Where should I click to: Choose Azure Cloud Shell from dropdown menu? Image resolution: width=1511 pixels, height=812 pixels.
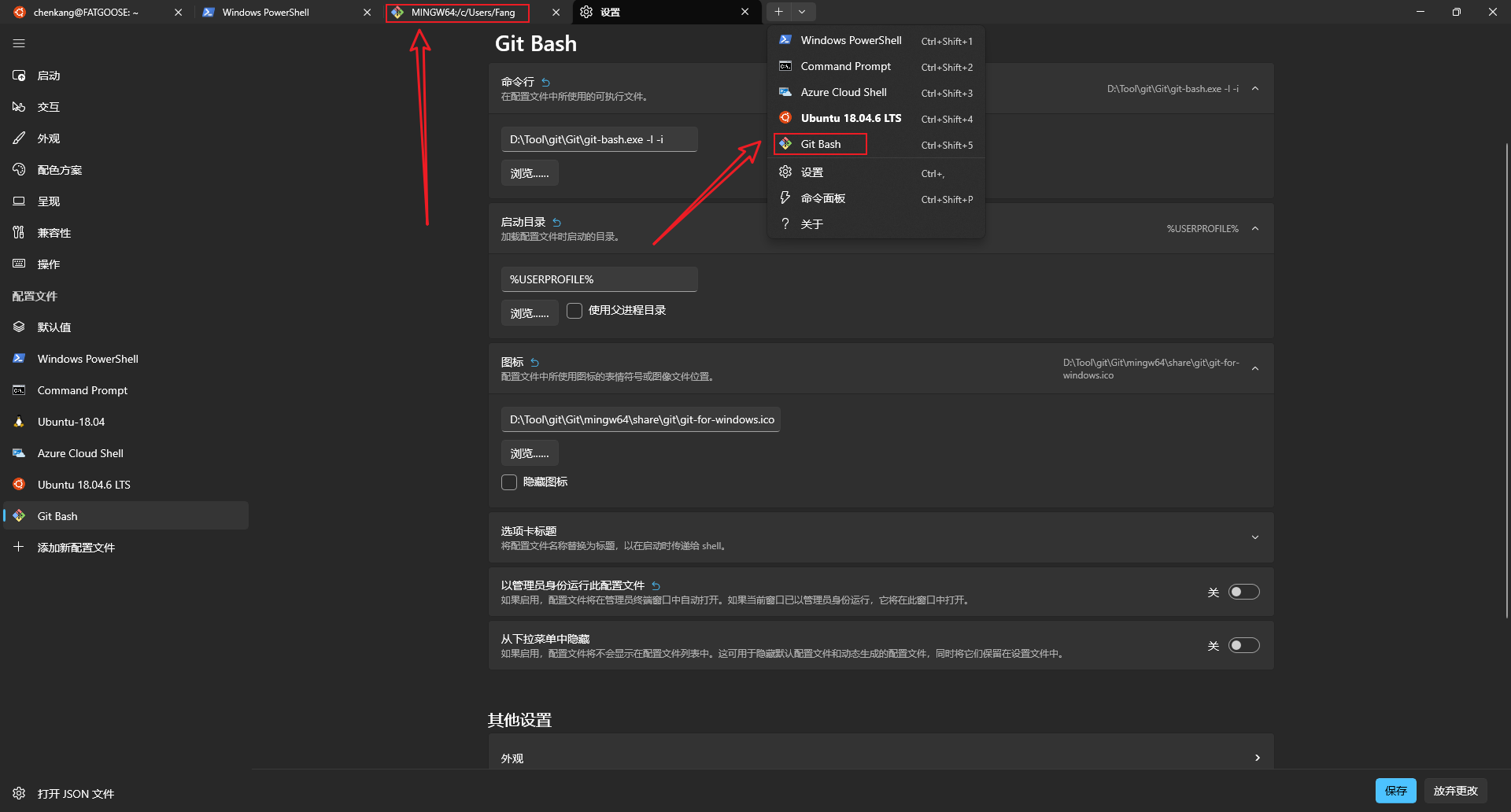(x=876, y=92)
